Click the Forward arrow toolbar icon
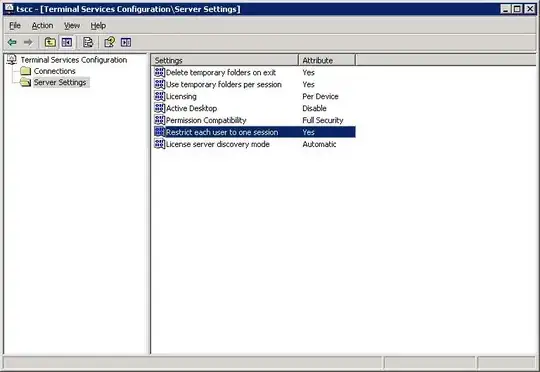 (x=28, y=42)
